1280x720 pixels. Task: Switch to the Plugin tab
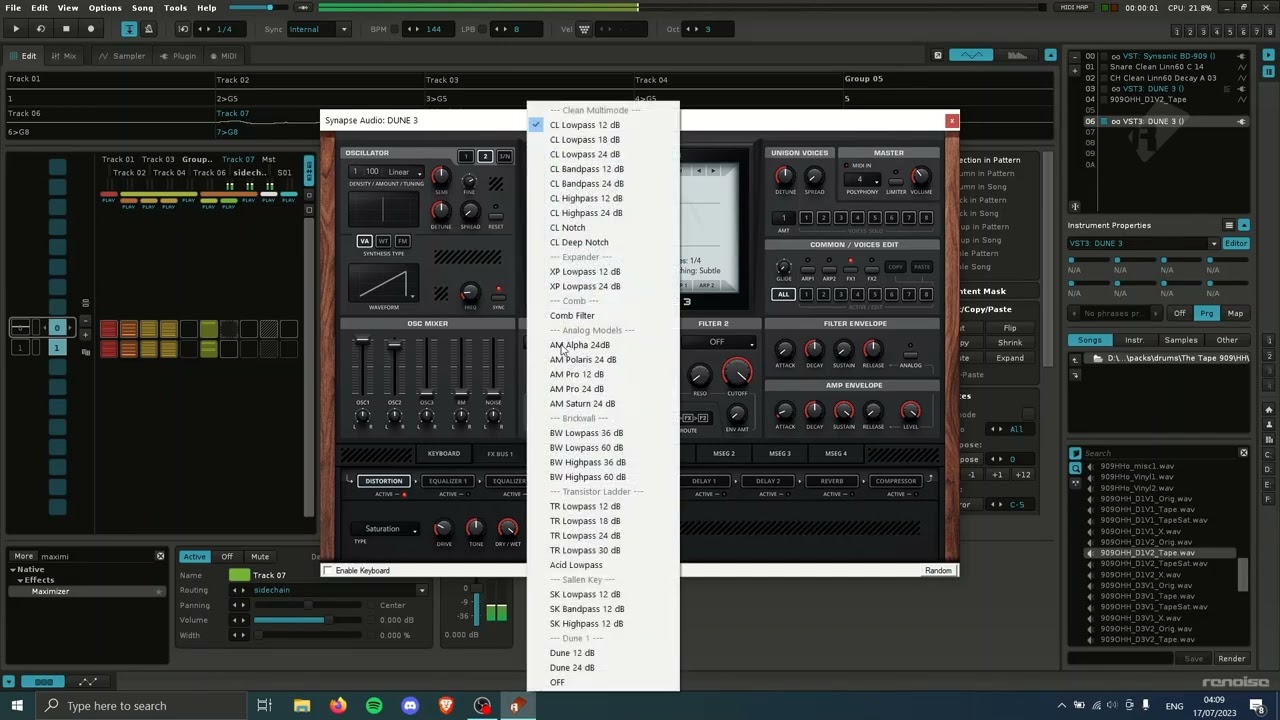pos(178,56)
